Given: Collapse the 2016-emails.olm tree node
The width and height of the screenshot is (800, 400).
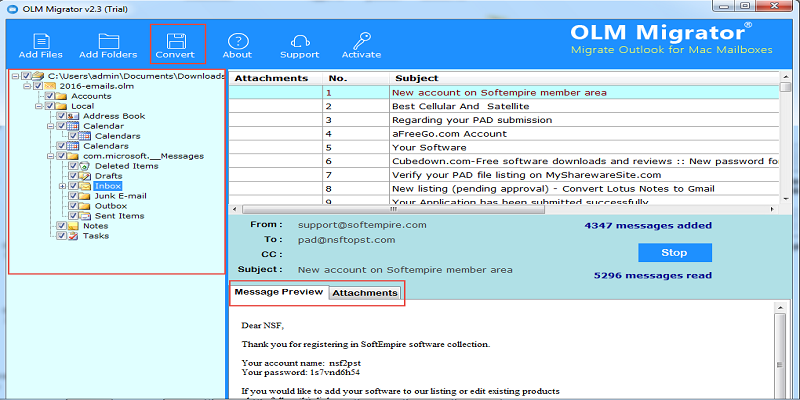Looking at the screenshot, I should (27, 86).
